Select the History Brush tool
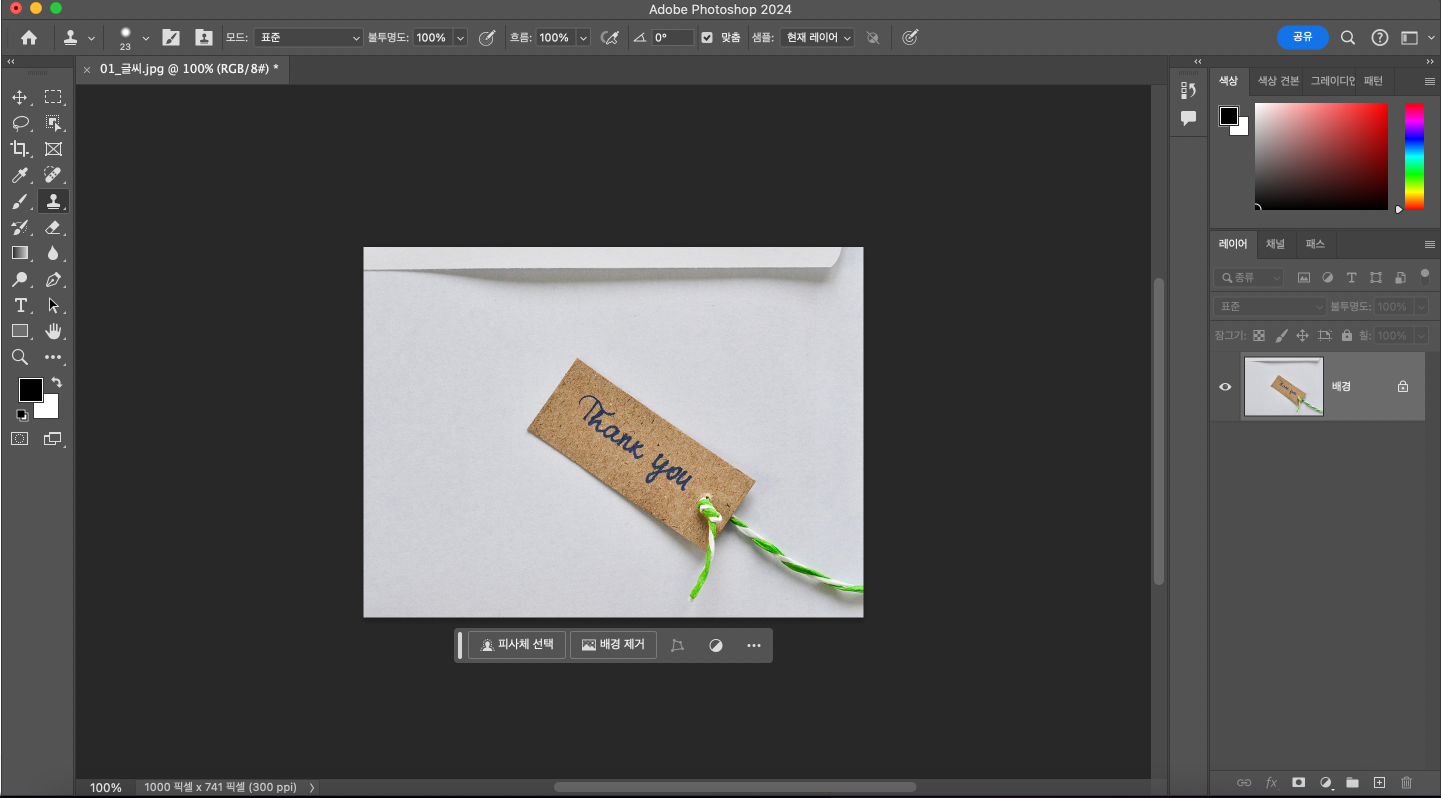 click(20, 227)
